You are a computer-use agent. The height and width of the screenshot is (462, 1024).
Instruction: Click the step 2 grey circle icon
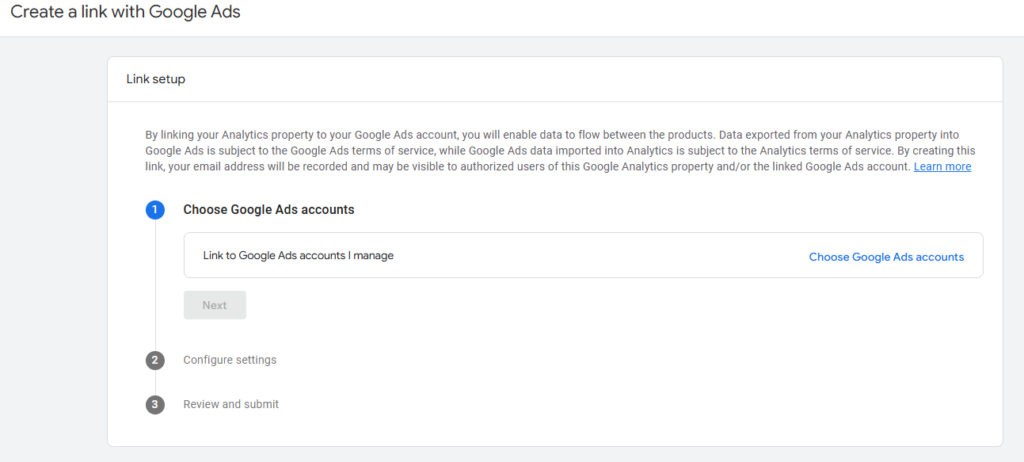155,360
